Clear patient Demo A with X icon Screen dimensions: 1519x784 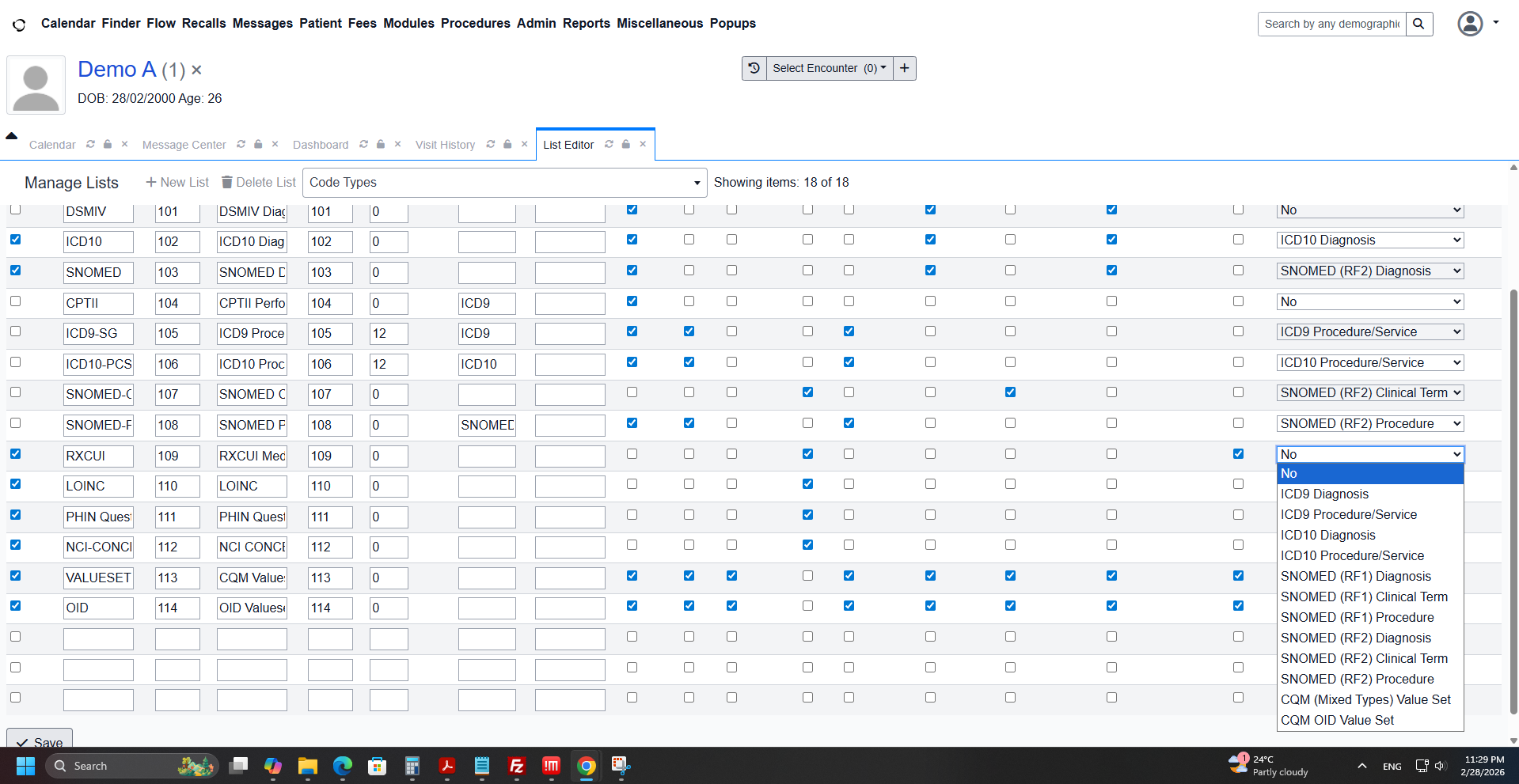[196, 70]
